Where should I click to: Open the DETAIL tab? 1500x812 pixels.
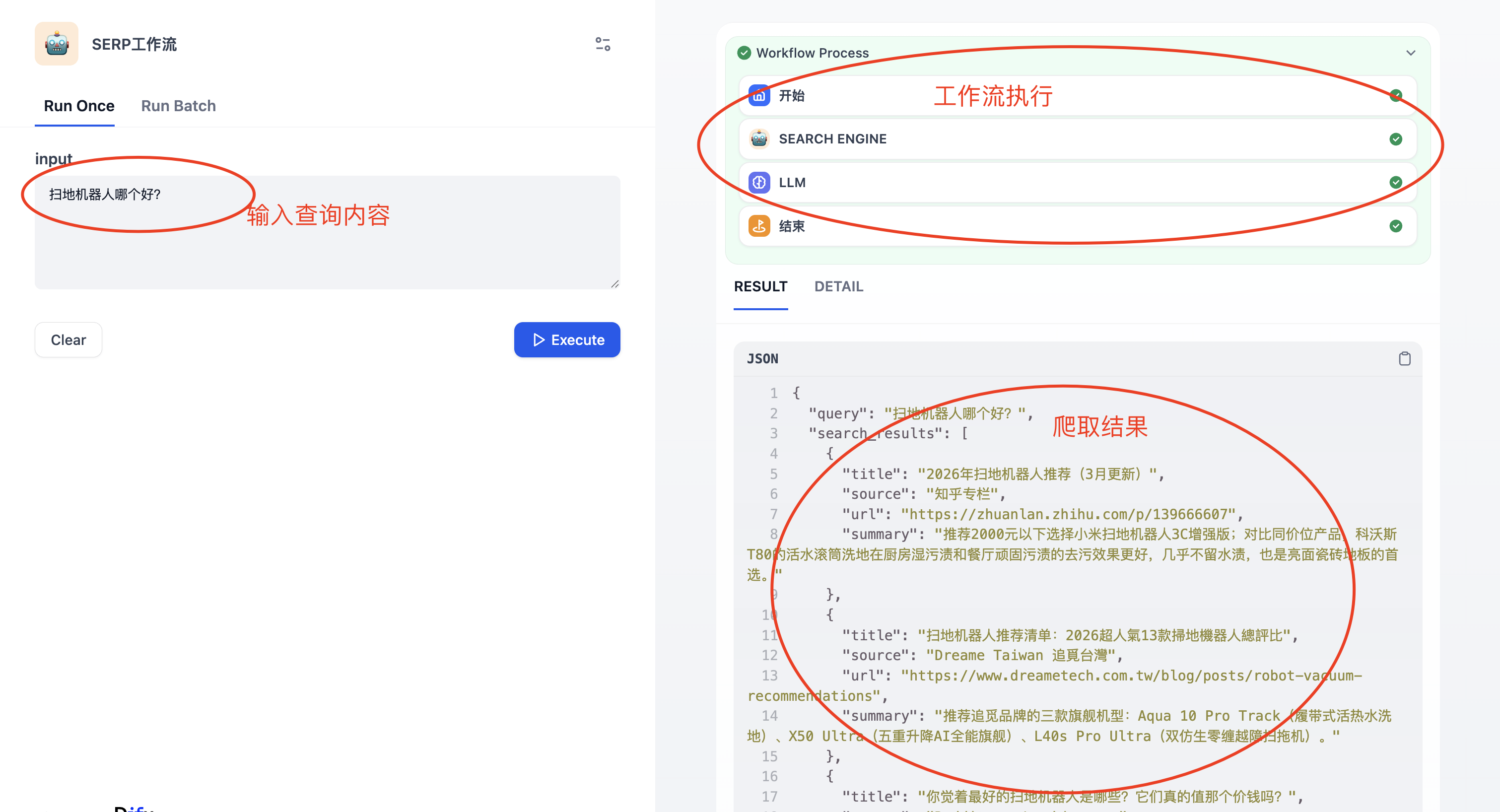coord(838,286)
